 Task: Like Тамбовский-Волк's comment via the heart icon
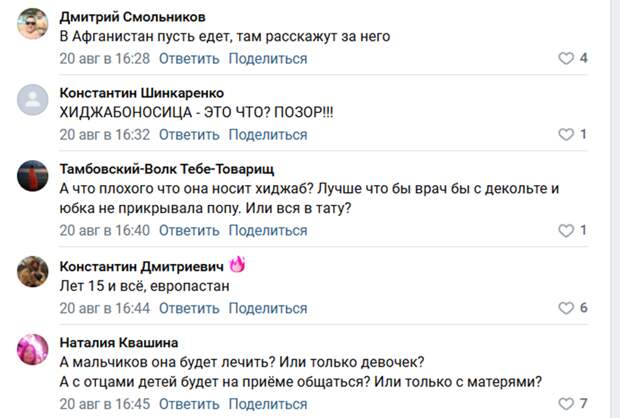567,231
